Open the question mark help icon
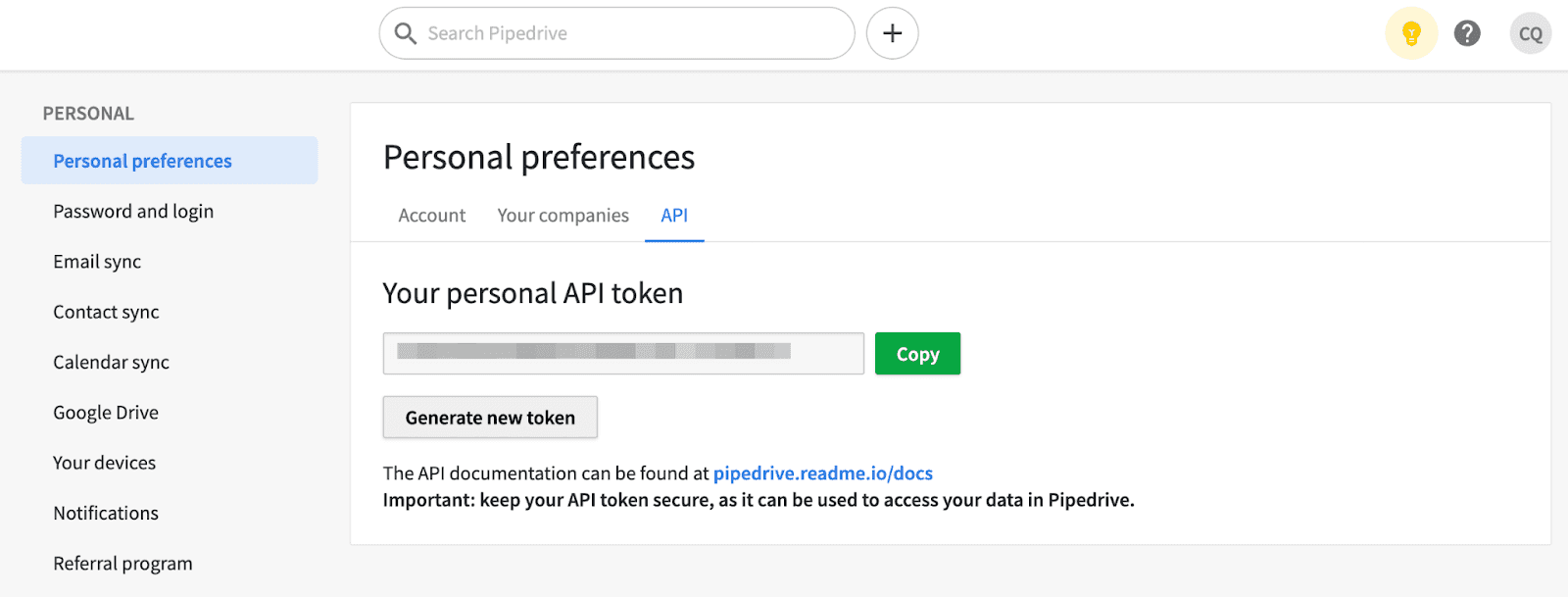Viewport: 1568px width, 597px height. (x=1467, y=33)
